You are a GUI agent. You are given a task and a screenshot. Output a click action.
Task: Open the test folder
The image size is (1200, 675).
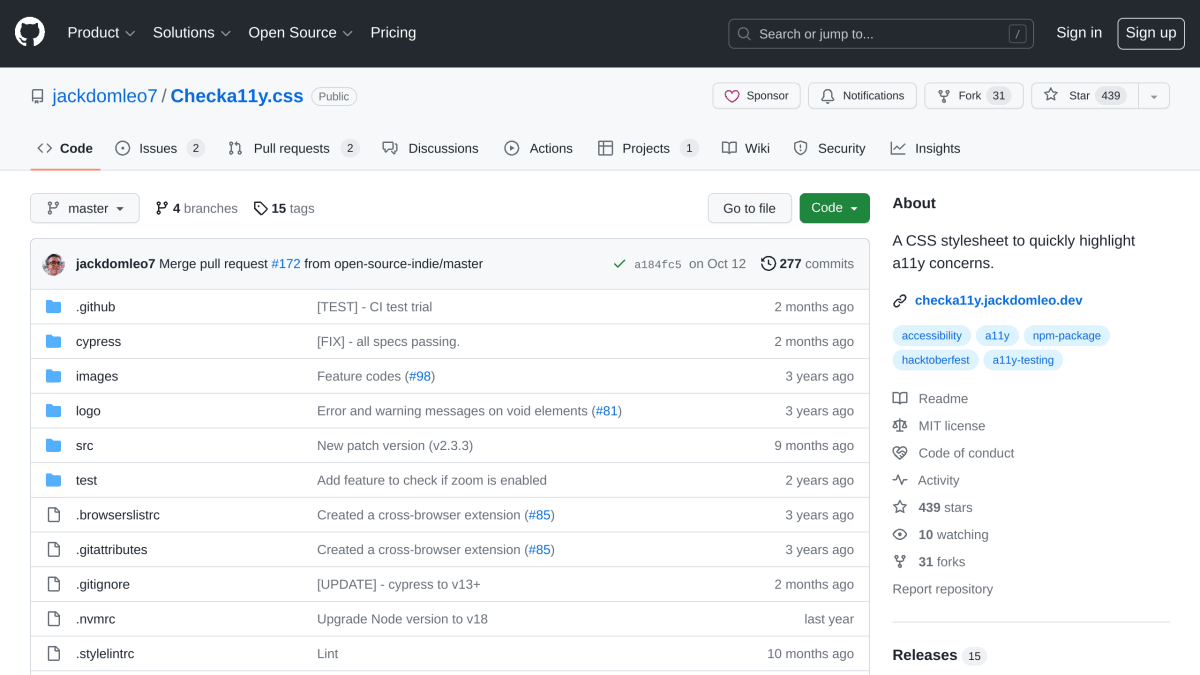tap(87, 480)
